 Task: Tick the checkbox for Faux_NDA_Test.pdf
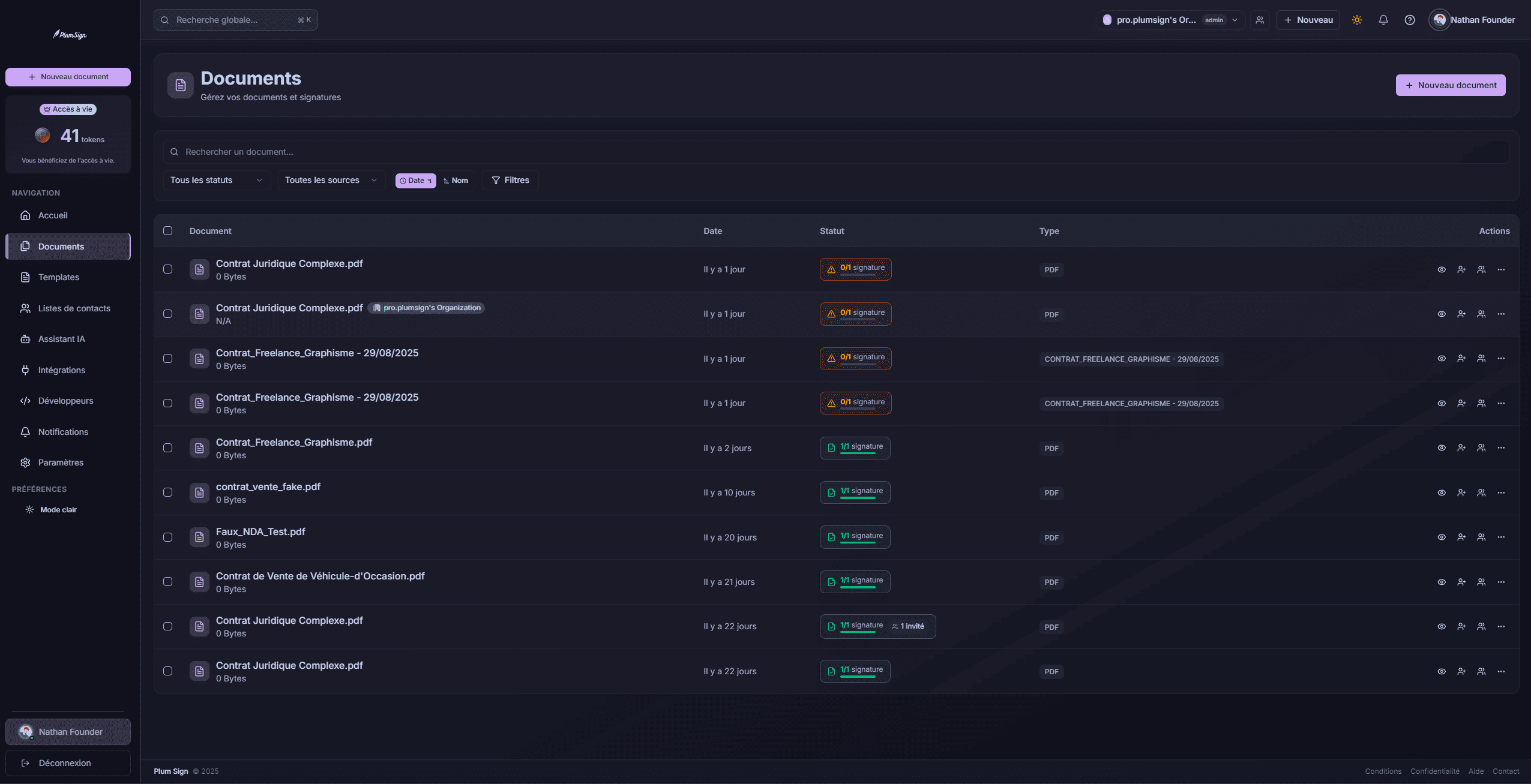[168, 537]
